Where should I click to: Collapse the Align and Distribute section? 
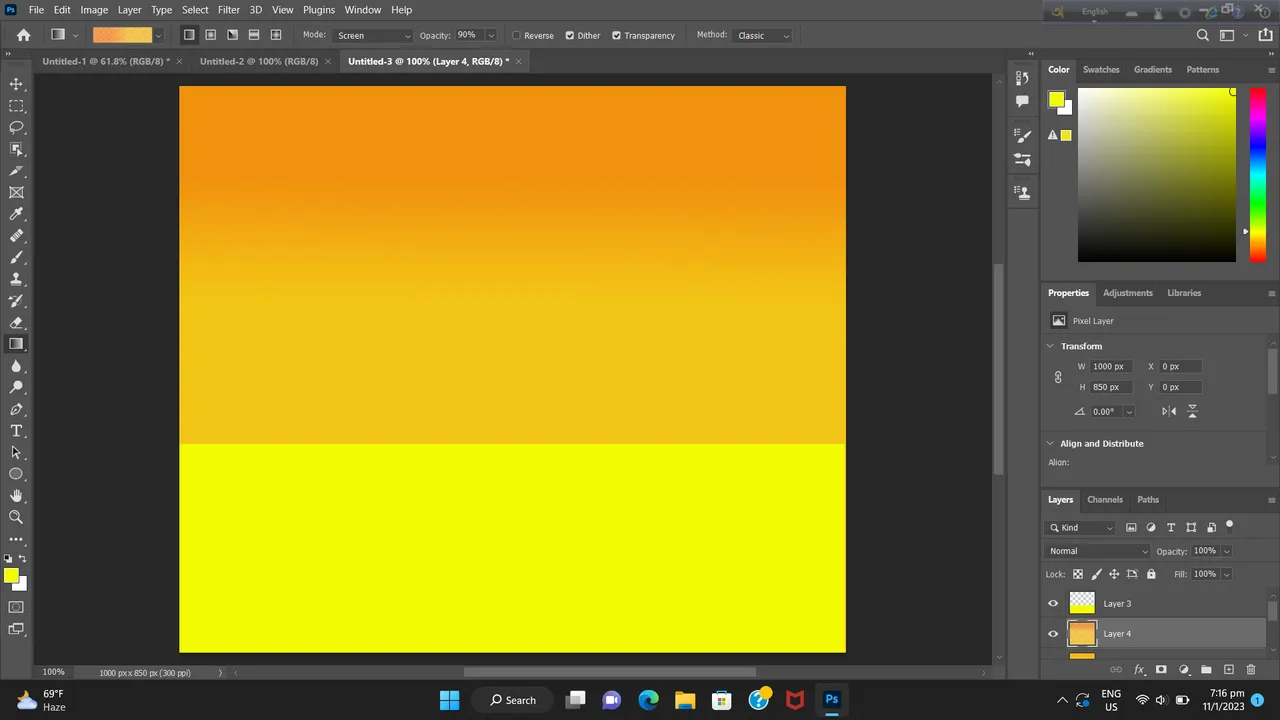(x=1050, y=443)
